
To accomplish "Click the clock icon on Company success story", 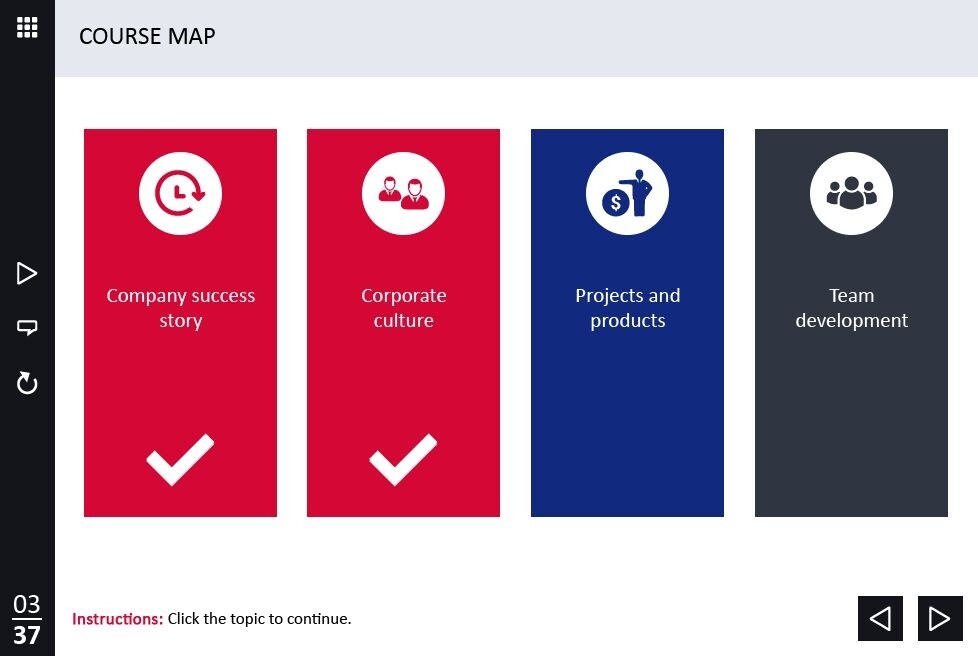I will pos(180,193).
